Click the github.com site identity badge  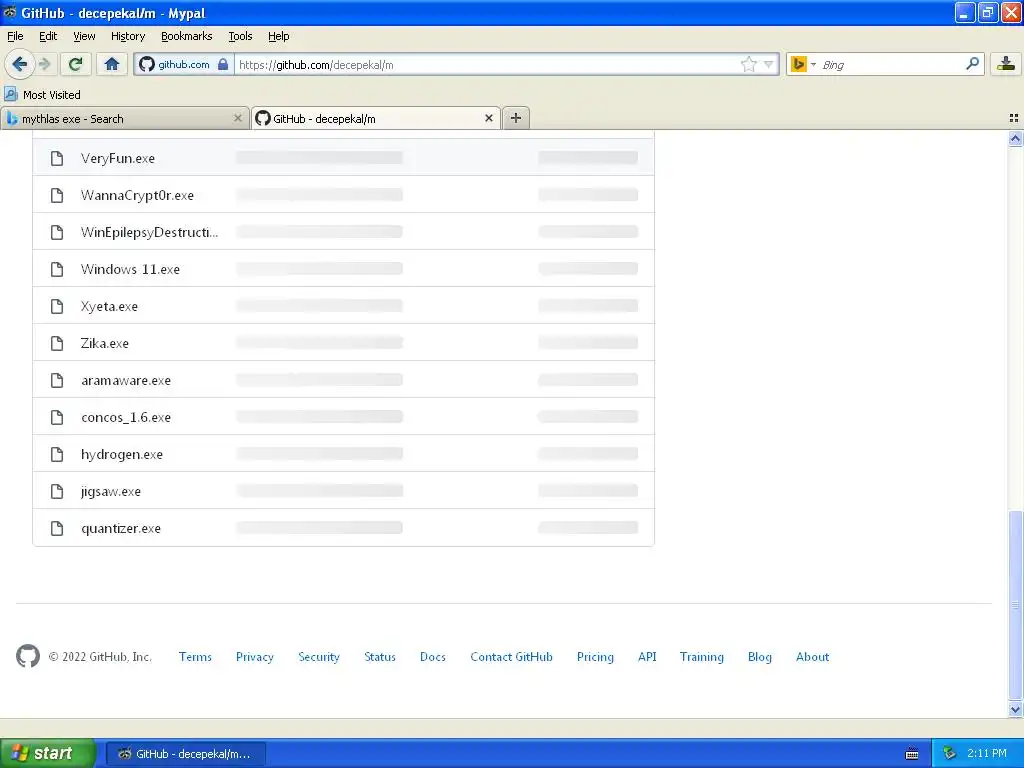pos(184,64)
